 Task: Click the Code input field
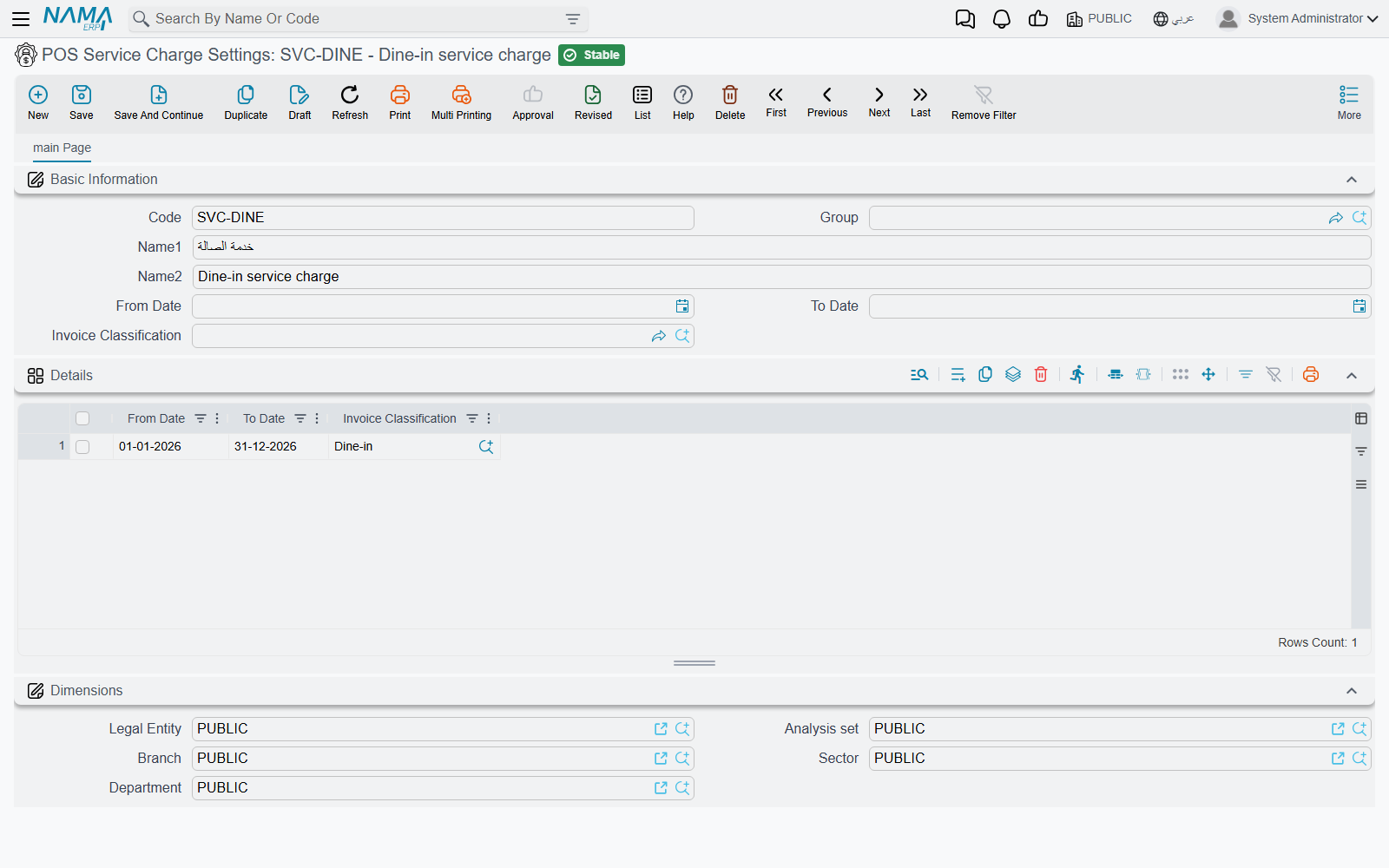(443, 218)
